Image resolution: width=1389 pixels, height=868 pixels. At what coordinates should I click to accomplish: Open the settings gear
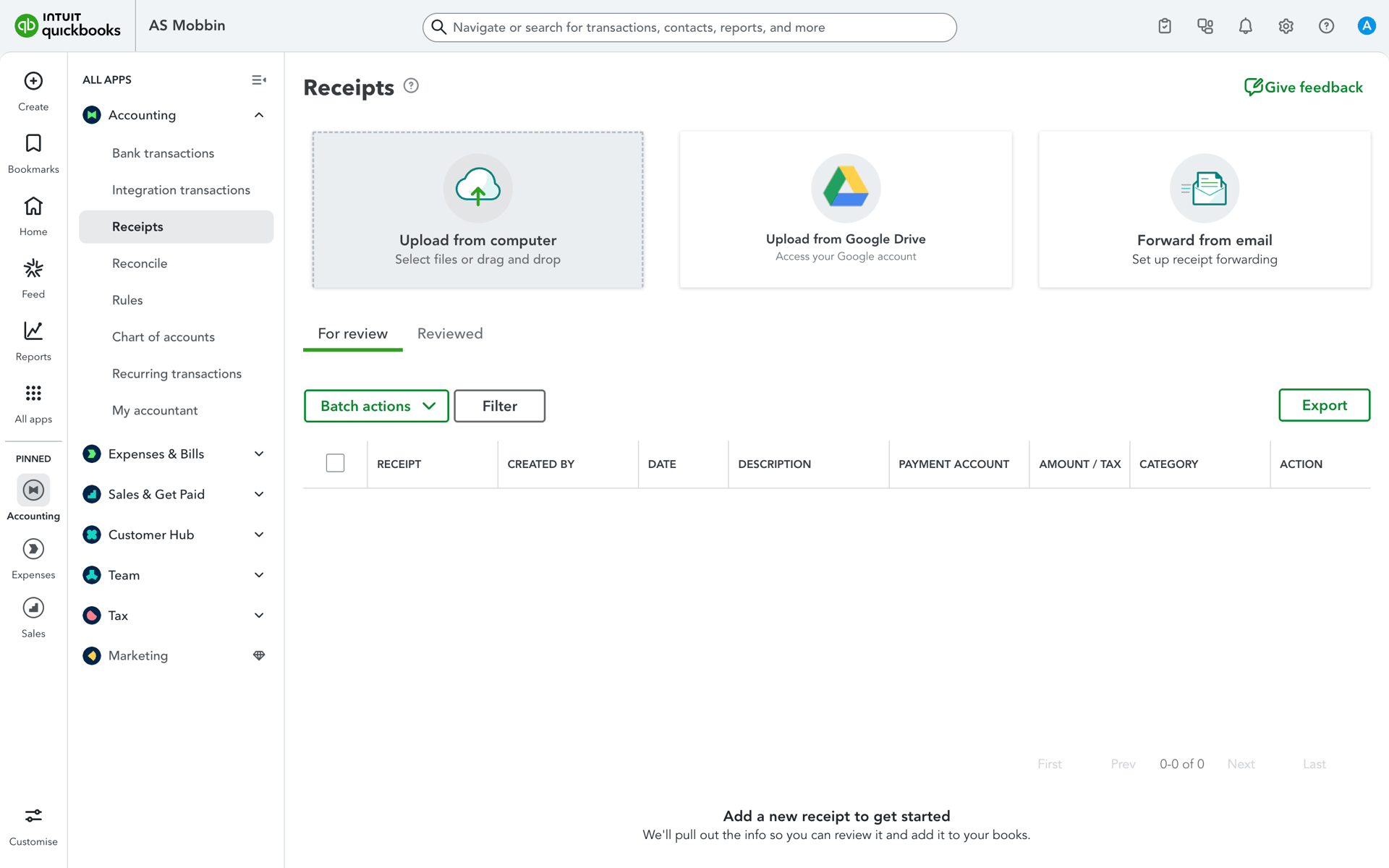pyautogui.click(x=1286, y=26)
